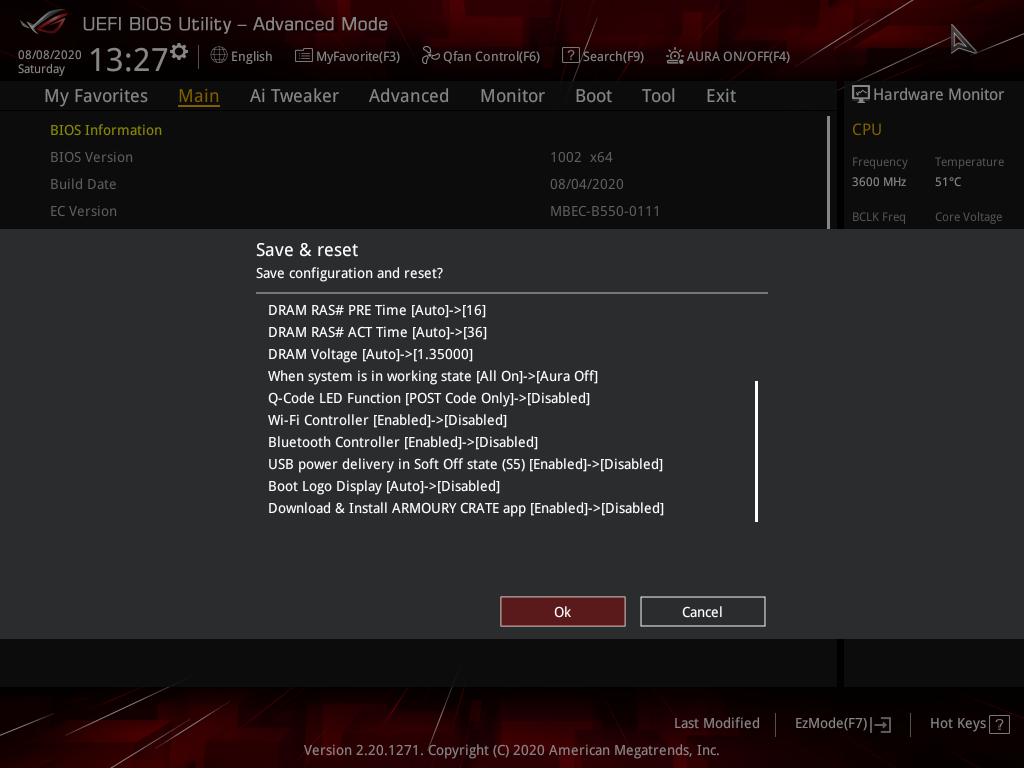Click the version copyright footer text
Viewport: 1024px width, 768px height.
(511, 750)
